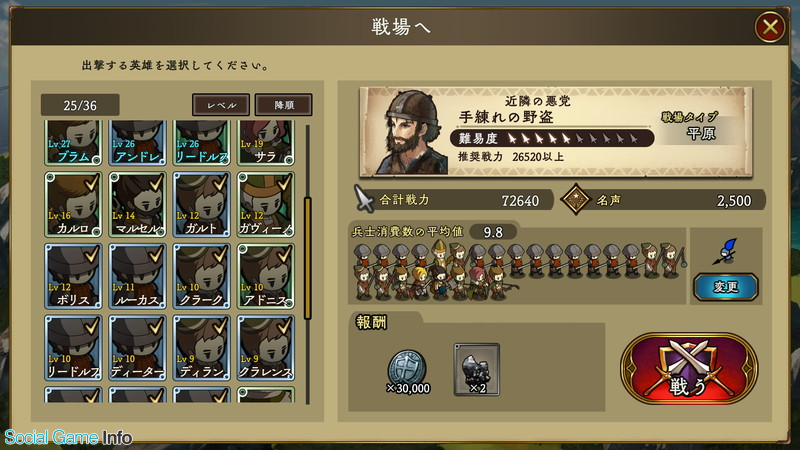
Task: Open the レベル sort dropdown
Action: tap(221, 105)
